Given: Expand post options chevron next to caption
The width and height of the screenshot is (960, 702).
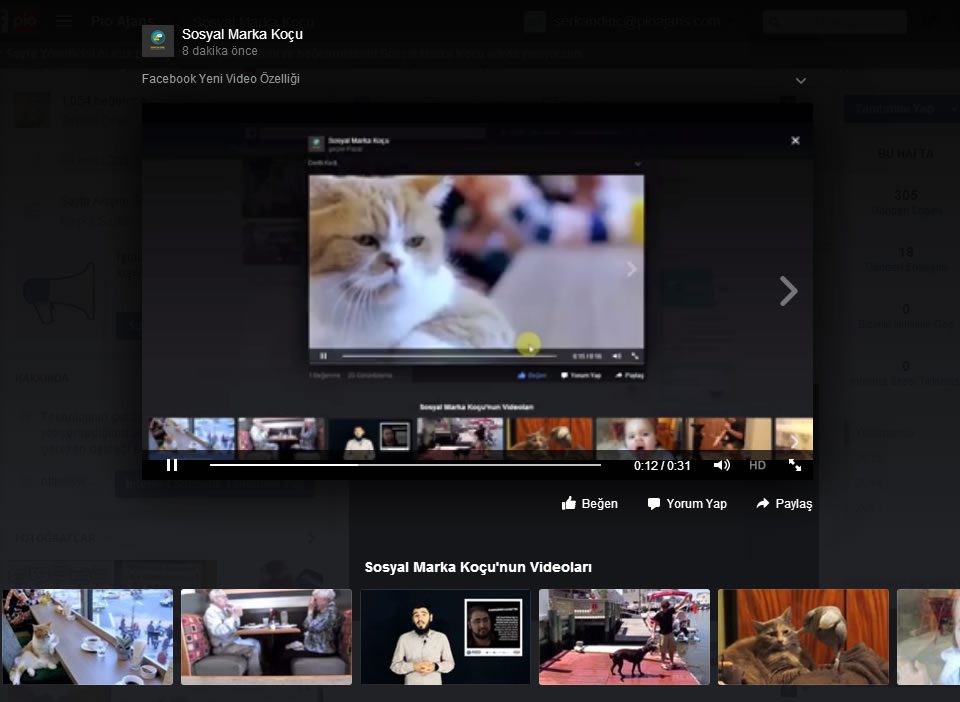Looking at the screenshot, I should [800, 80].
